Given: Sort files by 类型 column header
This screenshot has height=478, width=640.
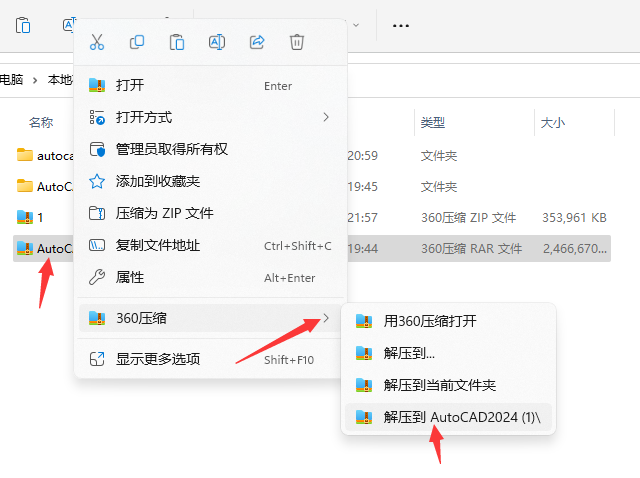Looking at the screenshot, I should 433,122.
